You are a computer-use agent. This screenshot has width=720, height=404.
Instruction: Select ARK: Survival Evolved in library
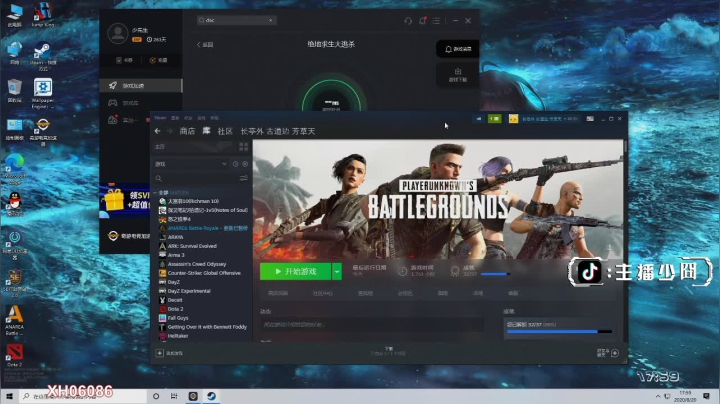[188, 246]
